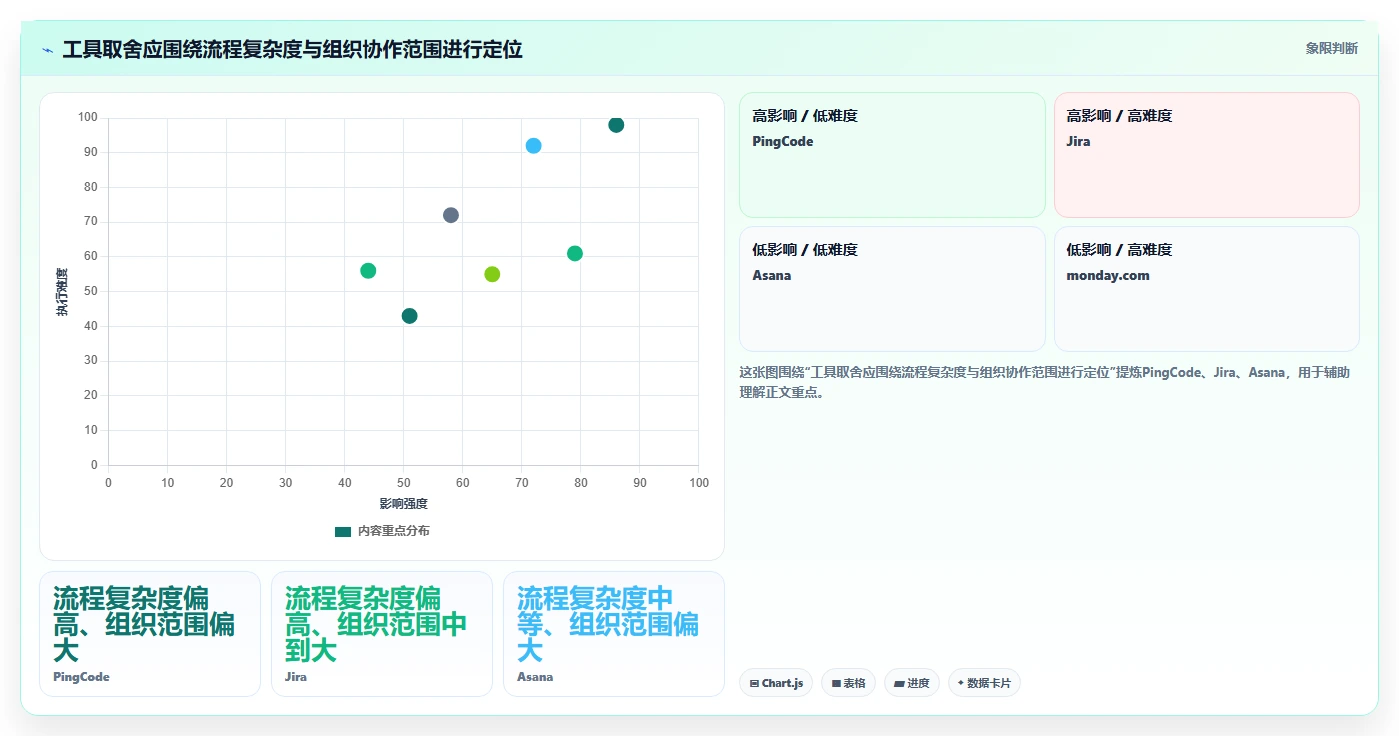Click the lime green scatter point
Screen dimensions: 1399x736
point(492,274)
